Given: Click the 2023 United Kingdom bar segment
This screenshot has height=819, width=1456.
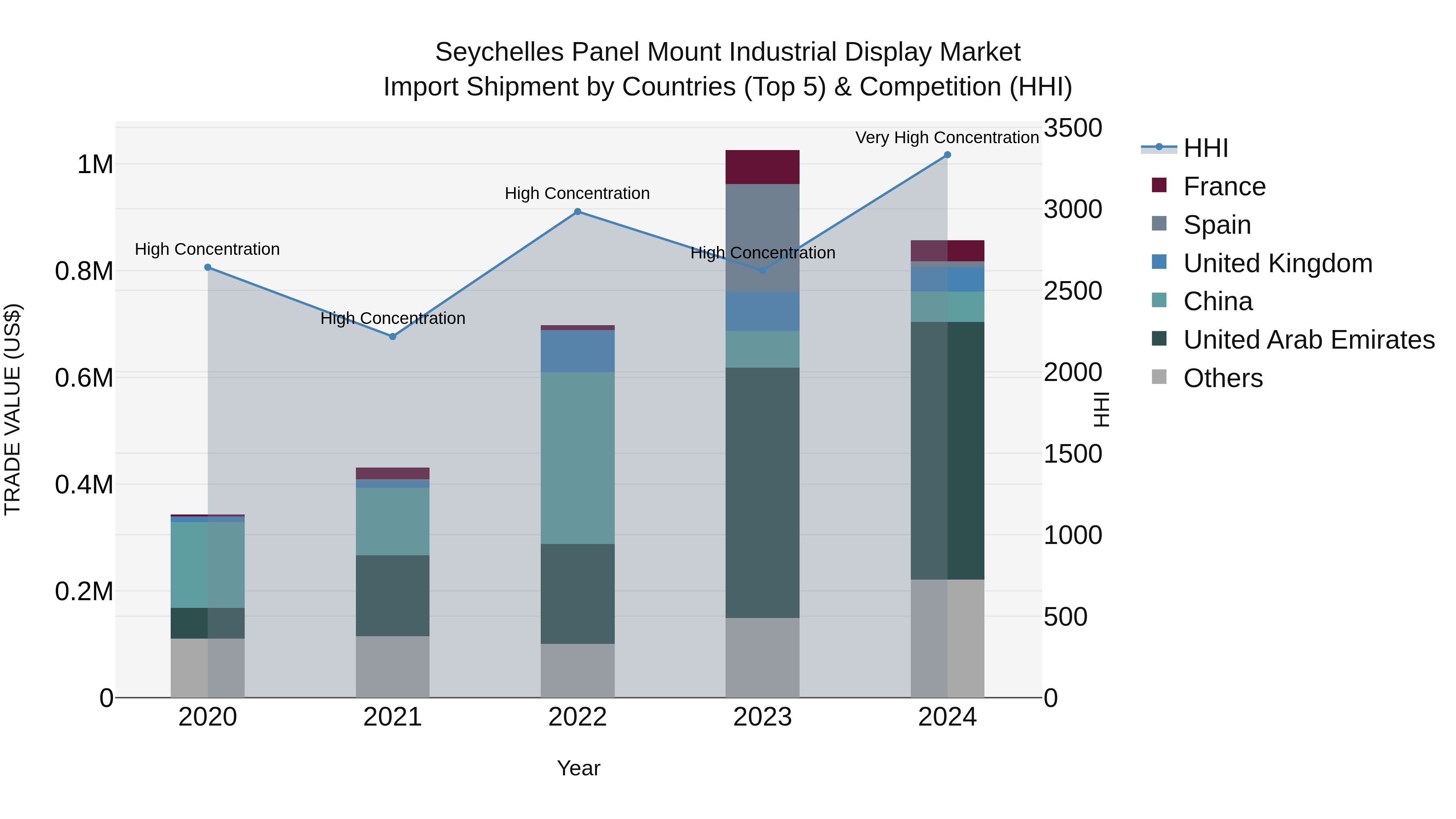Looking at the screenshot, I should 762,312.
